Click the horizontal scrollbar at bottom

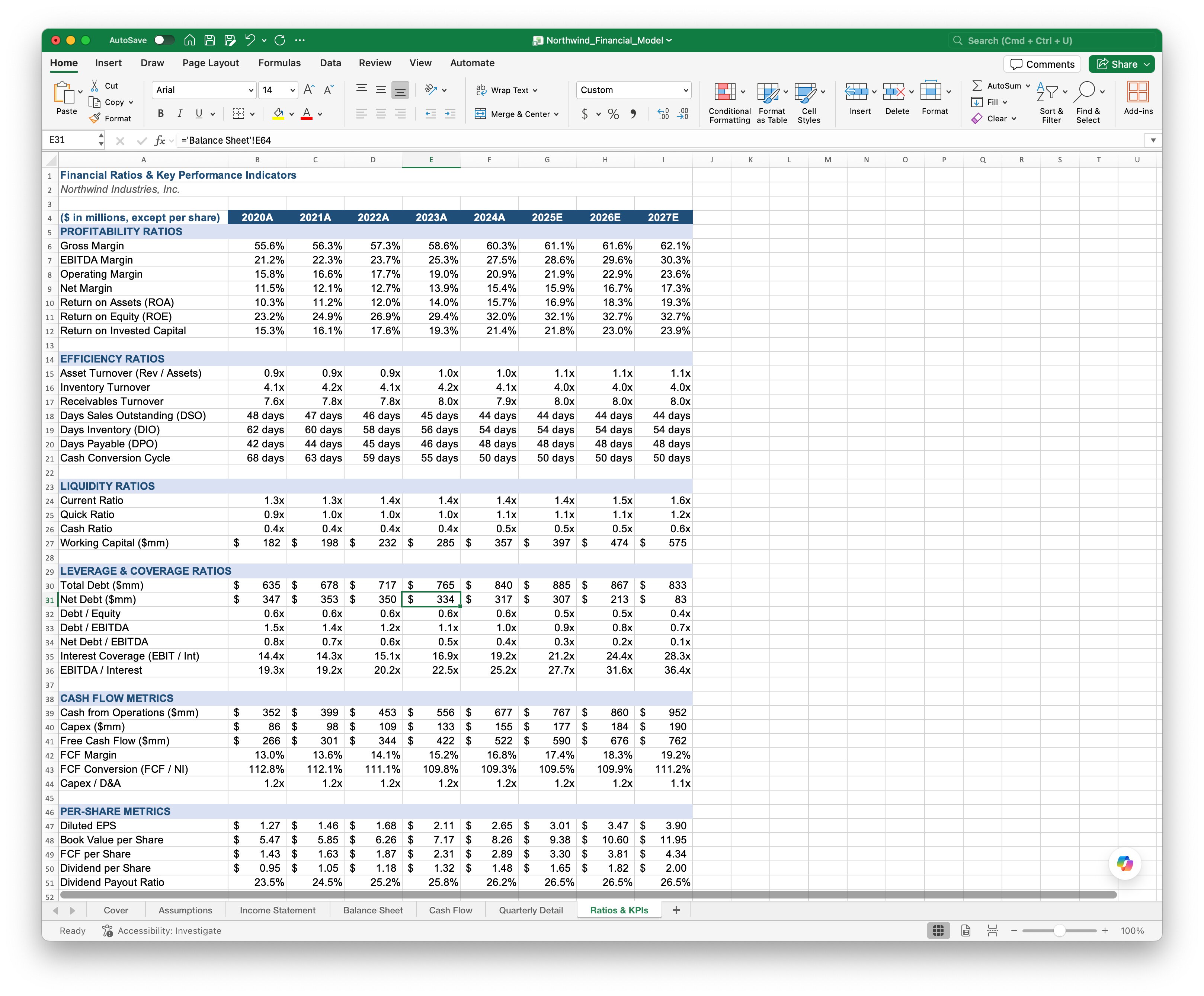click(588, 894)
